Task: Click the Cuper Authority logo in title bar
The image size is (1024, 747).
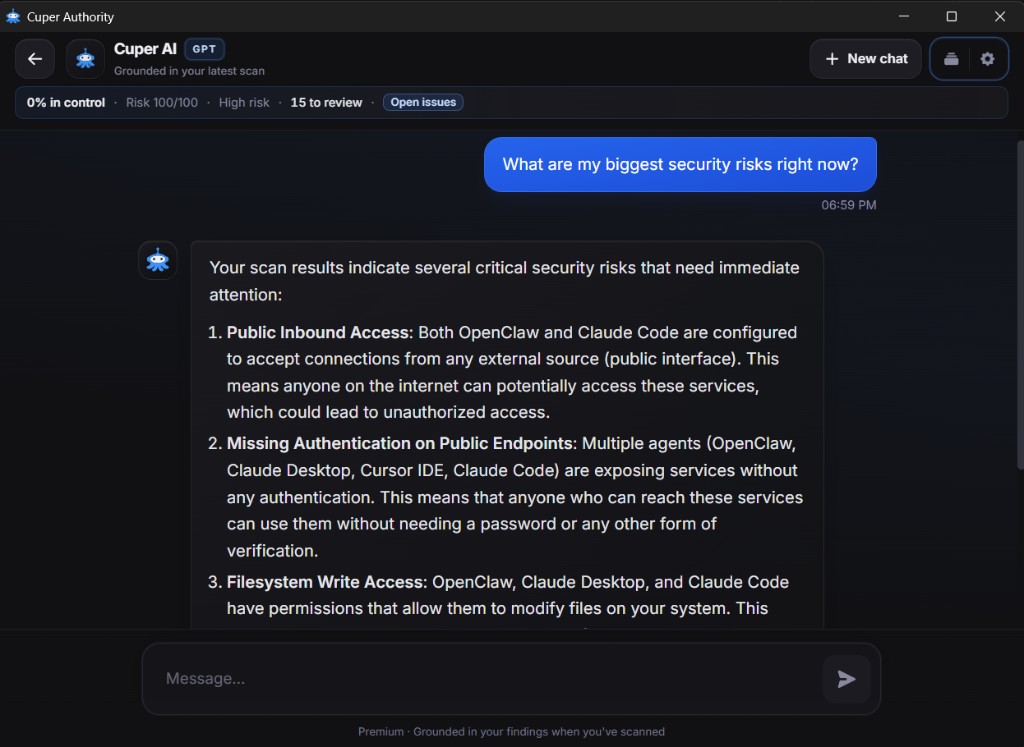Action: (12, 16)
